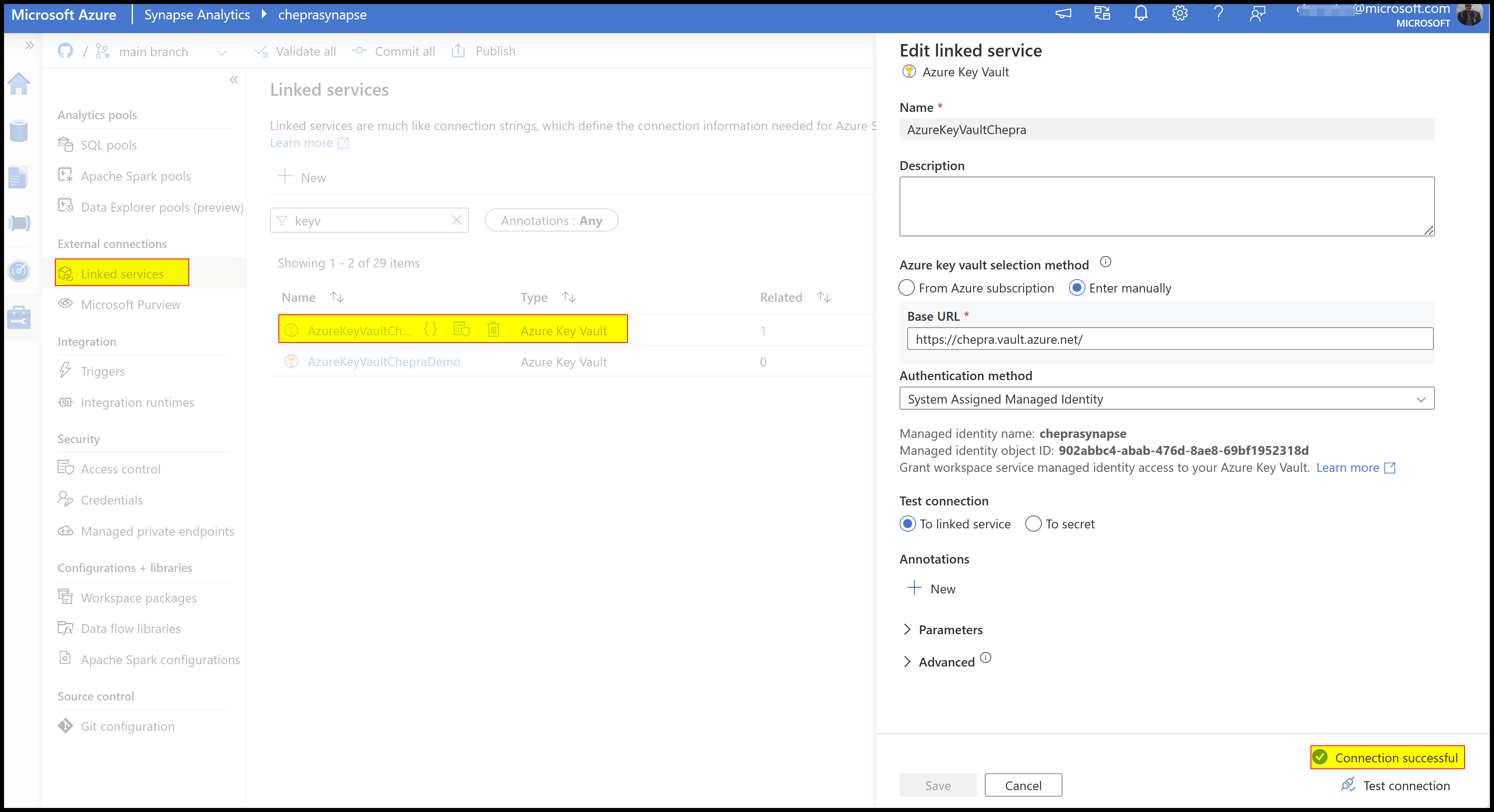This screenshot has height=812, width=1494.
Task: Select Triggers menu item
Action: pos(92,371)
